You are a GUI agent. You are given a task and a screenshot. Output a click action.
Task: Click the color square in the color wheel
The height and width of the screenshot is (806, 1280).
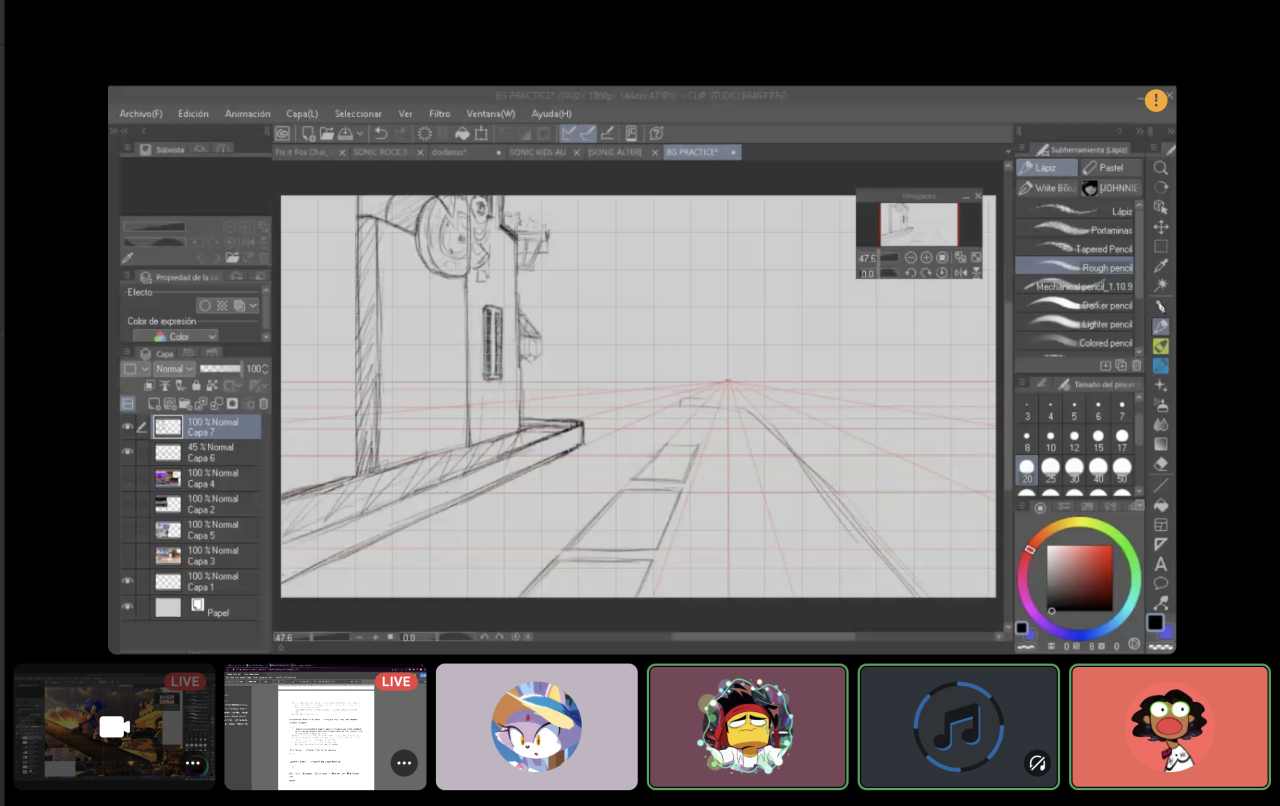(1079, 578)
